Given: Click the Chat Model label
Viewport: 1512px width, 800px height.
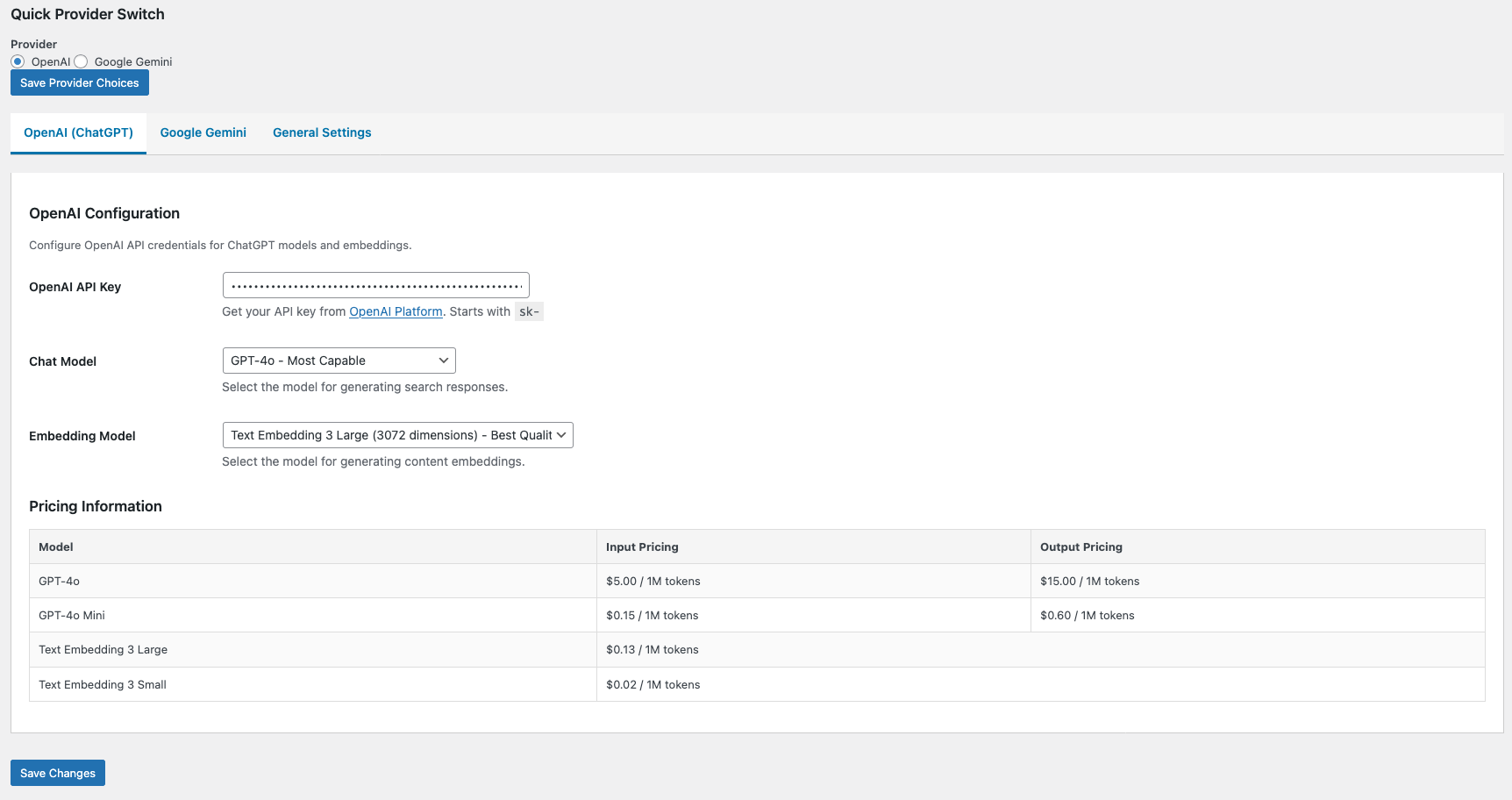Looking at the screenshot, I should tap(63, 361).
